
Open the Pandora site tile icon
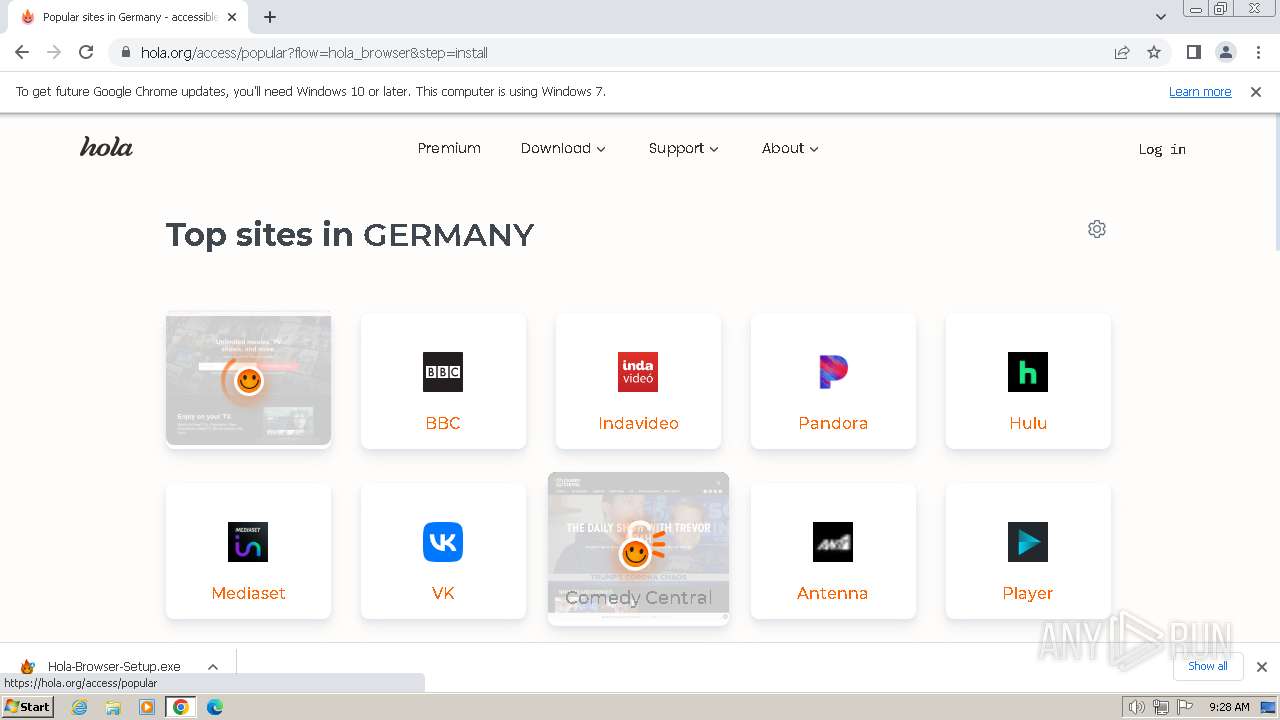tap(833, 372)
